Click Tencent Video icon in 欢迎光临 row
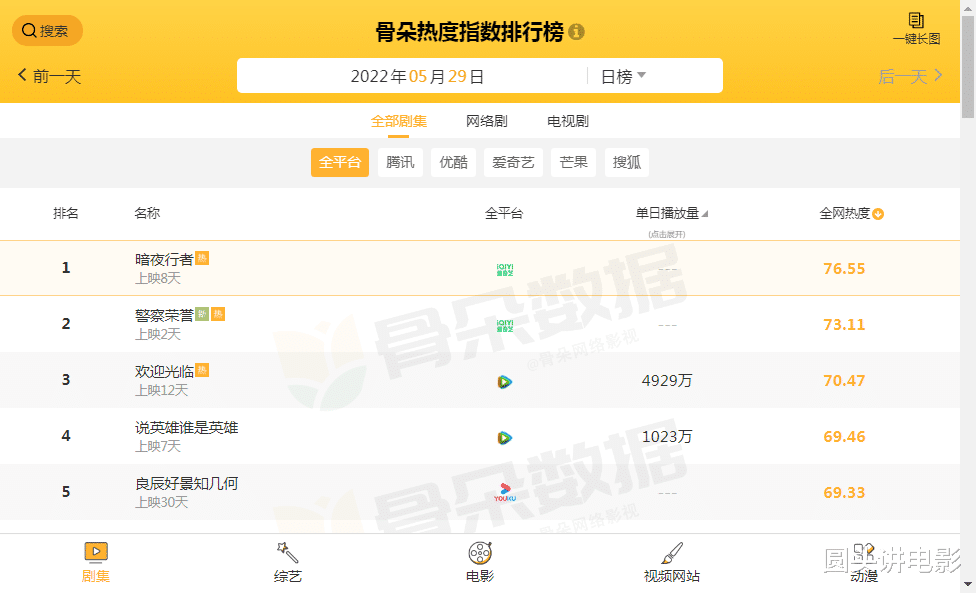Viewport: 976px width, 593px height. [505, 381]
